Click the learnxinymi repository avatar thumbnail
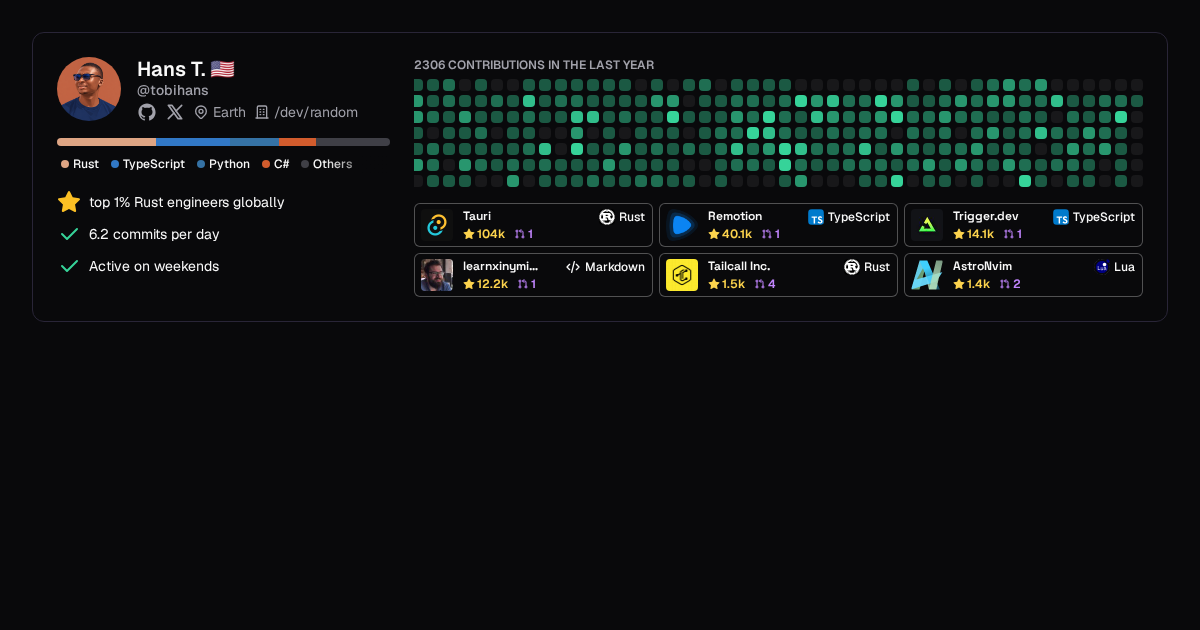This screenshot has width=1200, height=630. click(x=437, y=275)
